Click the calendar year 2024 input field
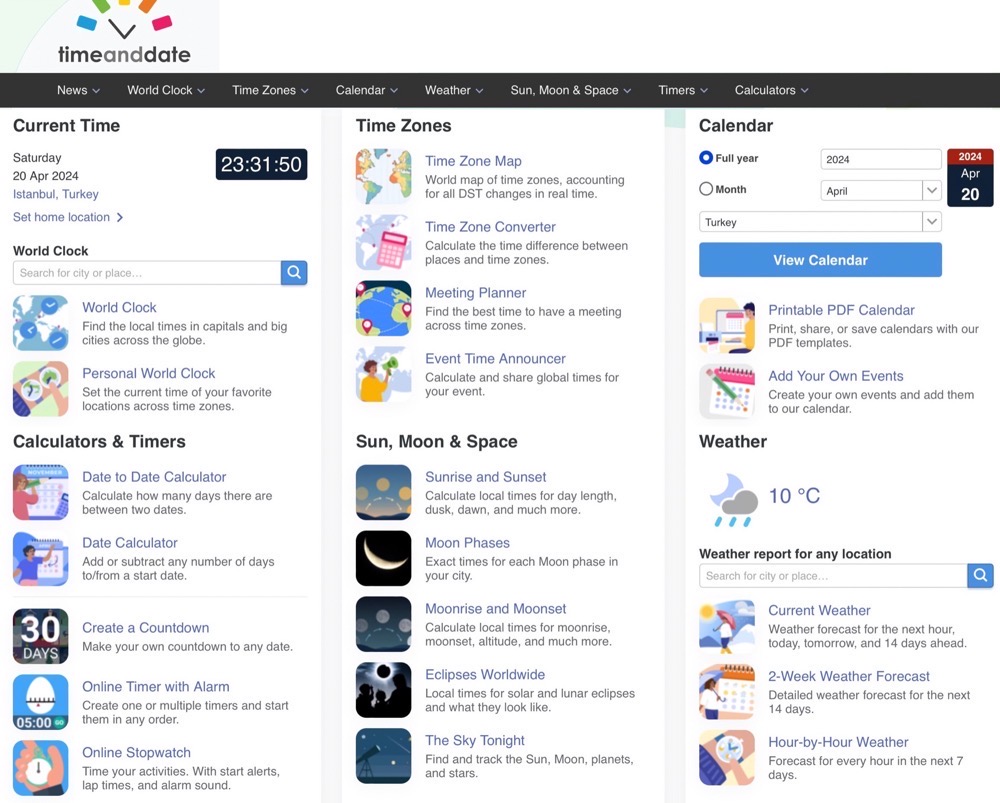This screenshot has height=803, width=1000. click(x=880, y=159)
